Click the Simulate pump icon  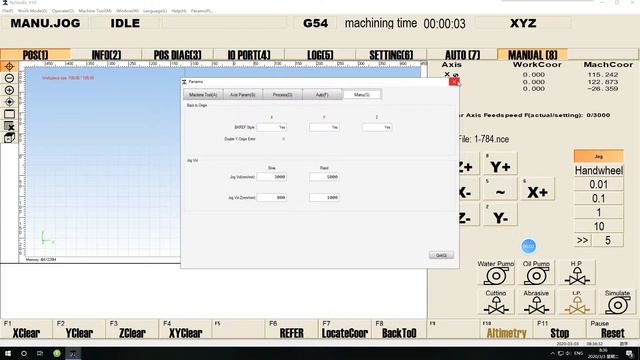617,302
